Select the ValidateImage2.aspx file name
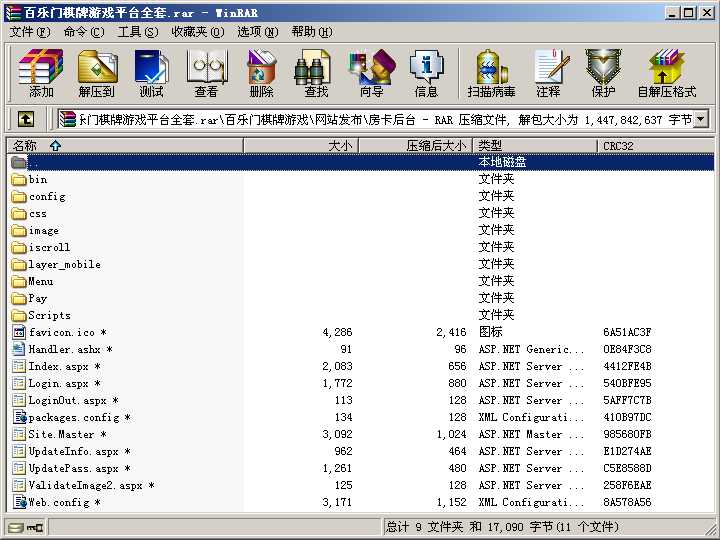Image resolution: width=720 pixels, height=540 pixels. coord(85,485)
